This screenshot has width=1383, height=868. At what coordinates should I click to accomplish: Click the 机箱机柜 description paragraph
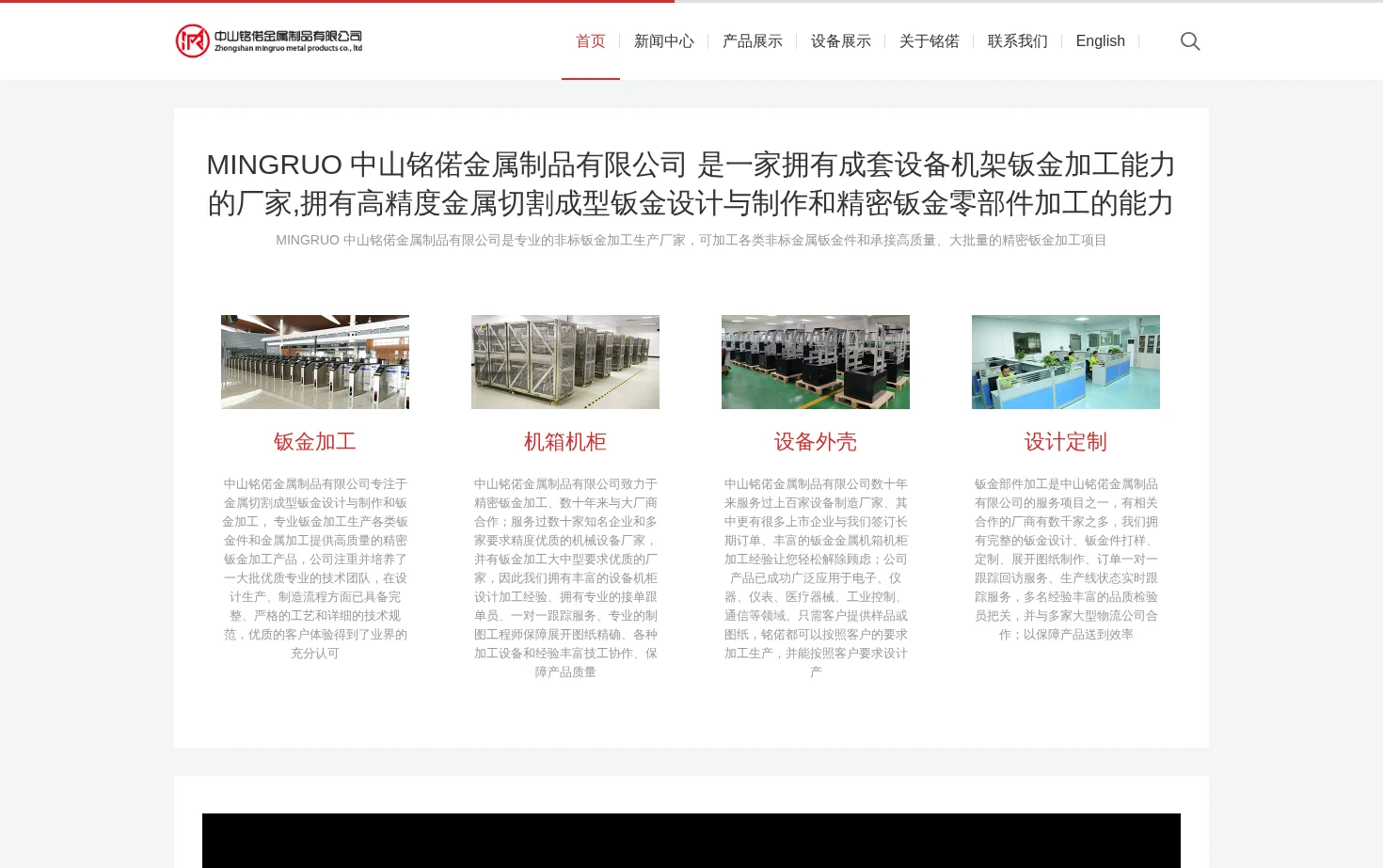pyautogui.click(x=565, y=577)
